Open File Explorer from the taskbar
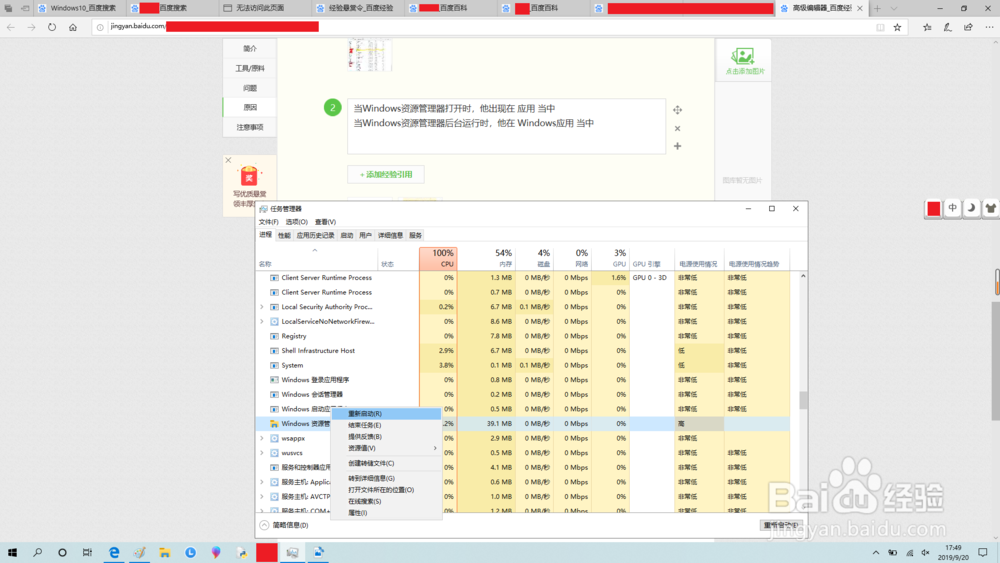 [165, 552]
